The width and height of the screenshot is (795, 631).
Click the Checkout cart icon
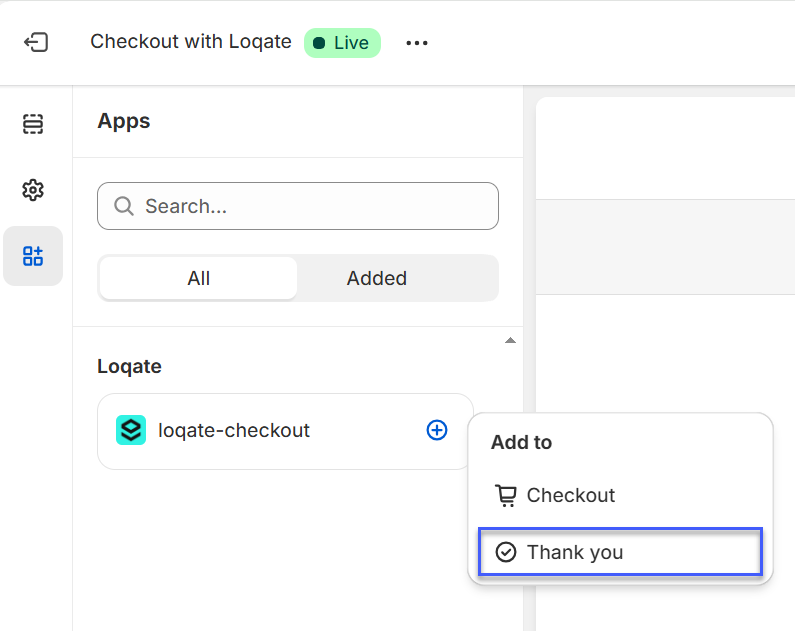pos(505,496)
